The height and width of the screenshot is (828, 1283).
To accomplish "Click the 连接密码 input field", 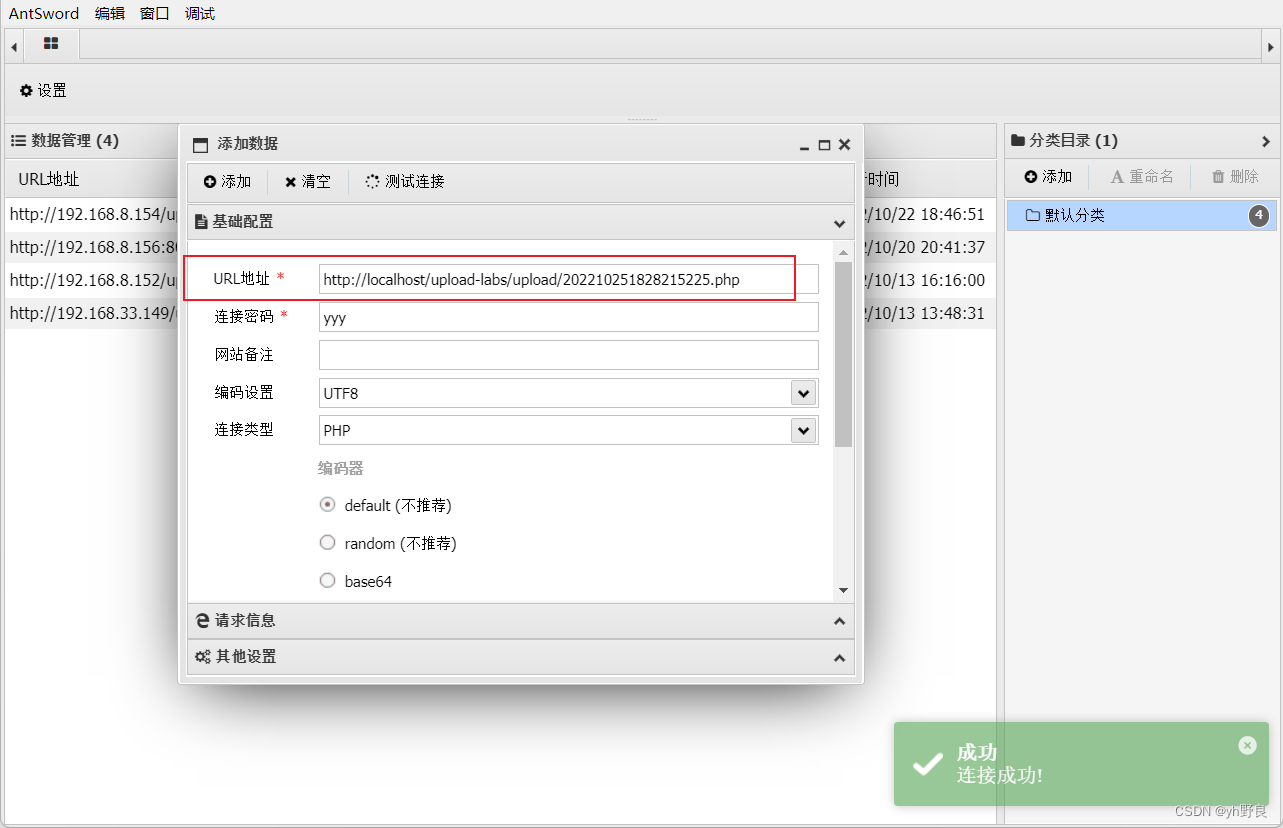I will click(x=568, y=317).
